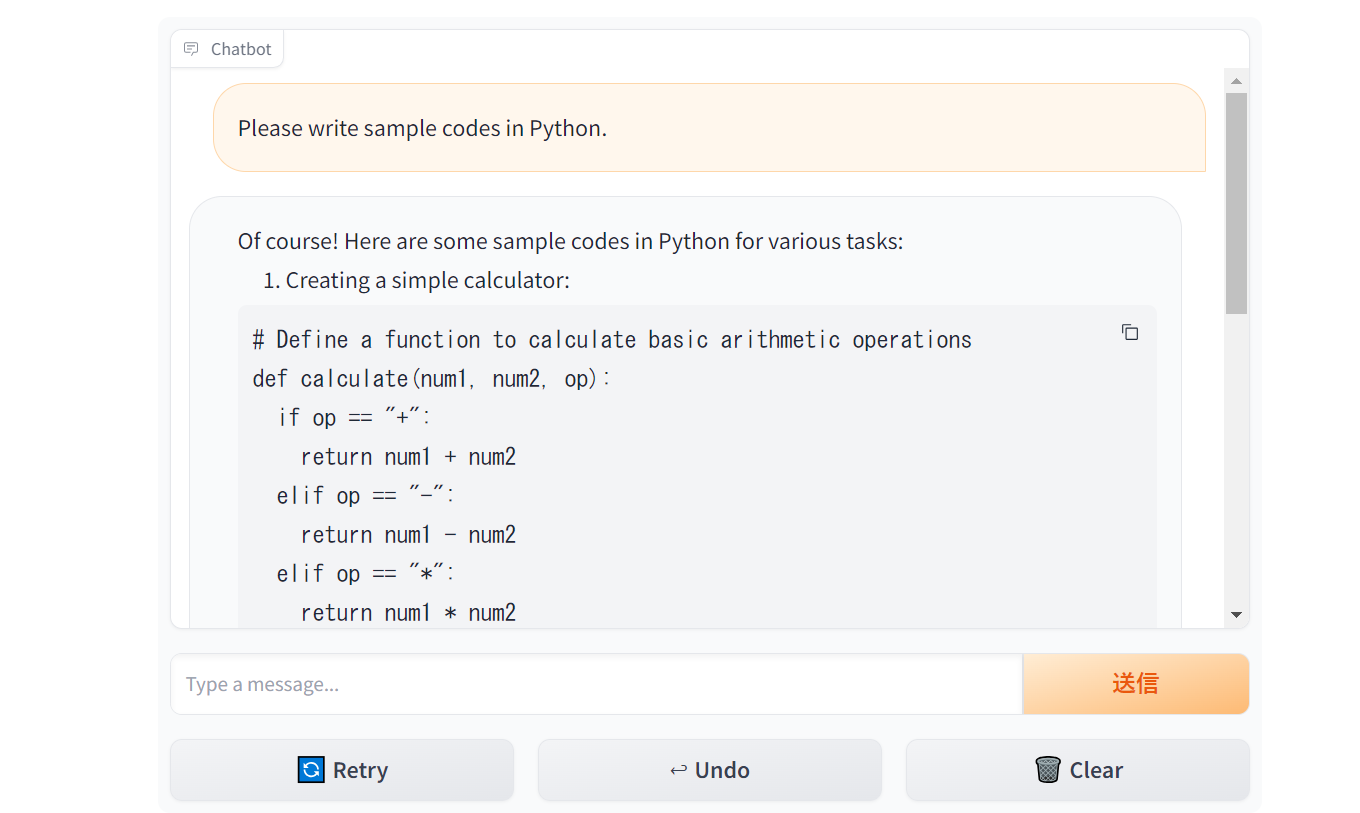Click the Creating a simple calculator list item
The height and width of the screenshot is (813, 1360).
click(428, 281)
